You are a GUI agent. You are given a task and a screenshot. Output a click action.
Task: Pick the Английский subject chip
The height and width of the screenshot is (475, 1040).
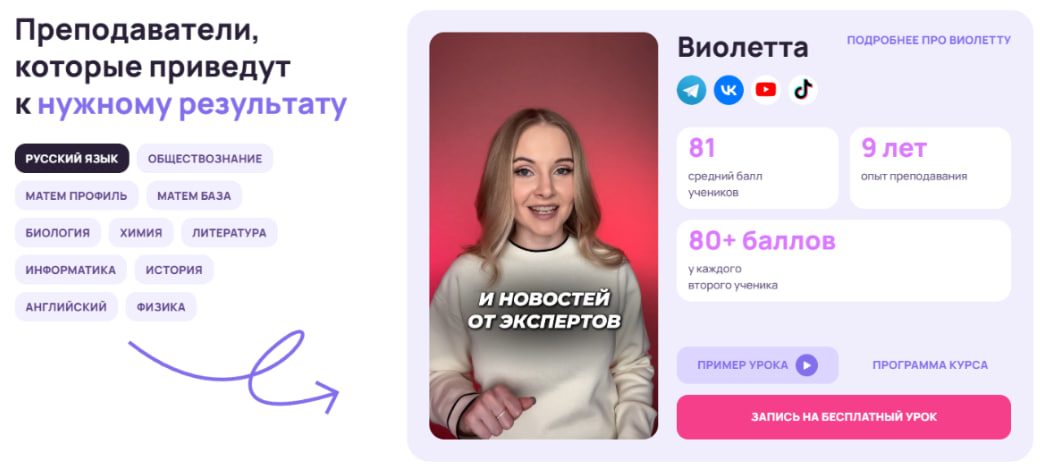66,307
